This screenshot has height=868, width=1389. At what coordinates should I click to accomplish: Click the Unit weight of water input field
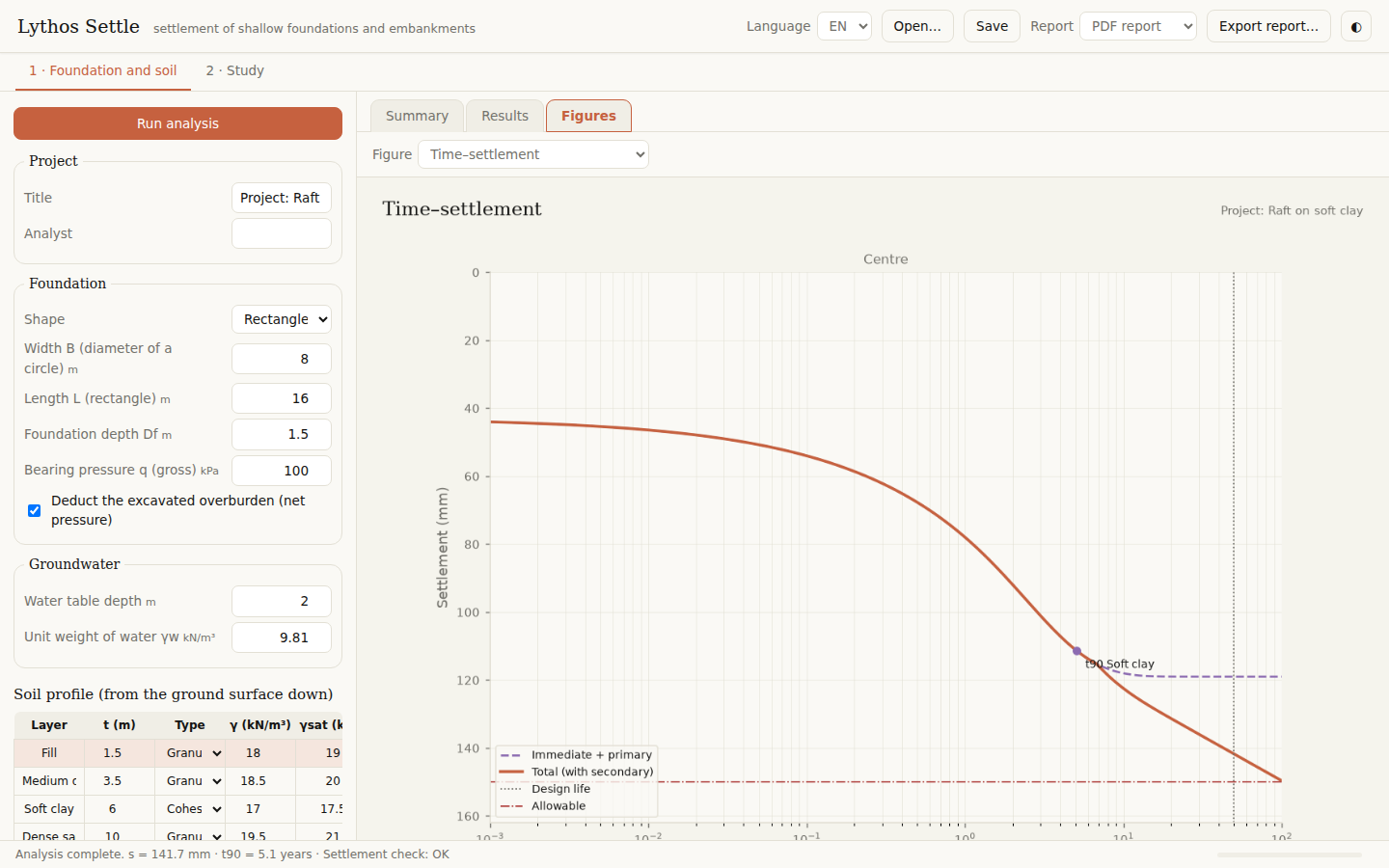tap(282, 637)
